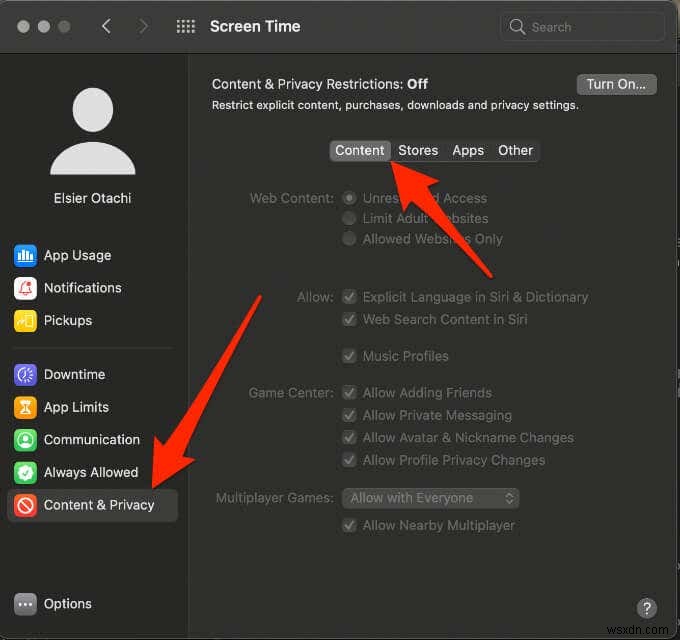Toggle Web Search Content in Siri

[349, 320]
